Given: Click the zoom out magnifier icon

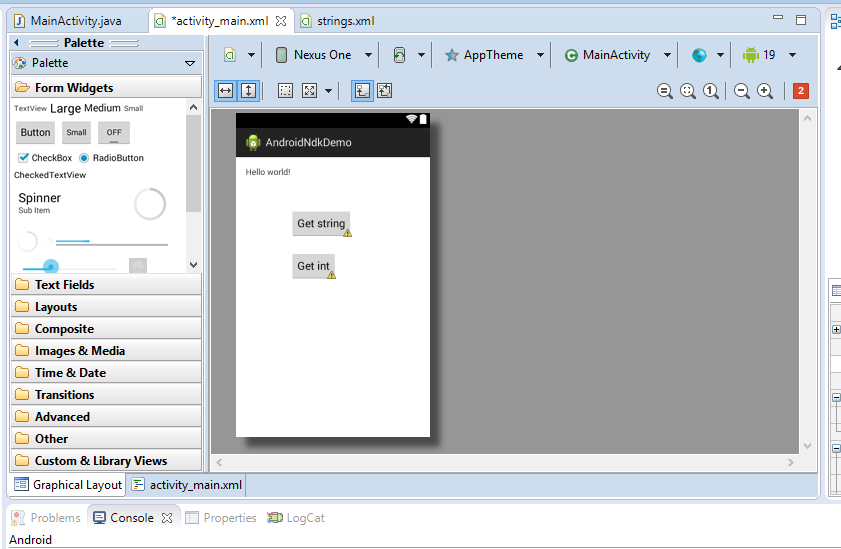Looking at the screenshot, I should point(742,91).
